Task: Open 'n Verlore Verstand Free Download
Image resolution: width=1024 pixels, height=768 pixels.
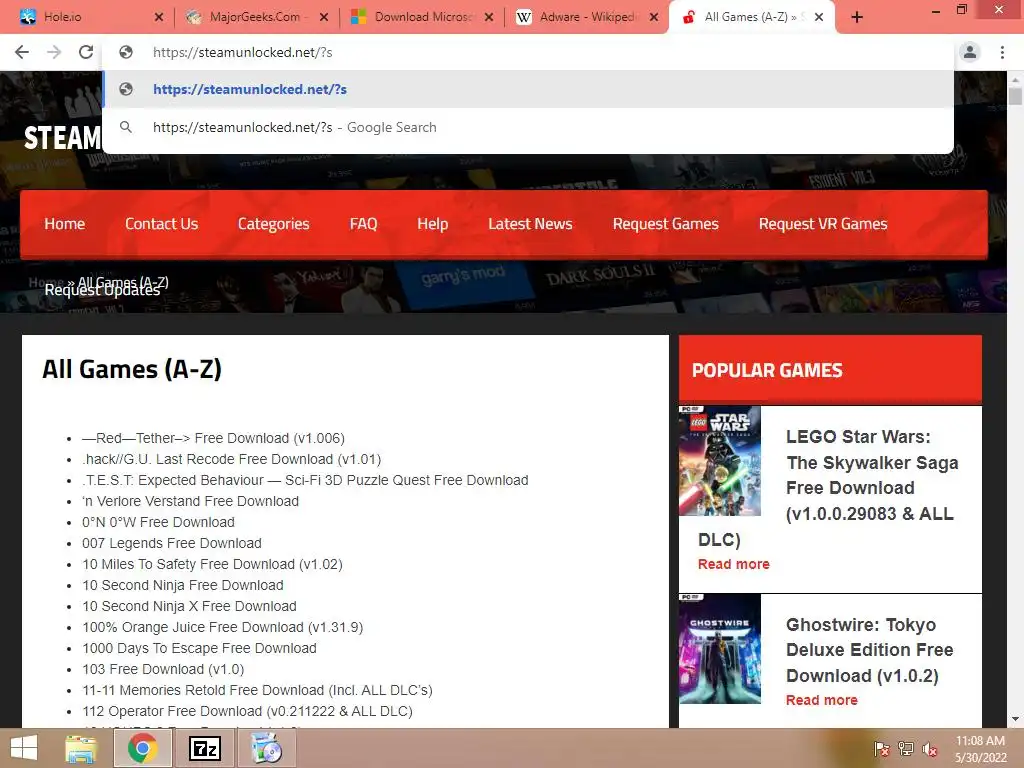Action: 190,501
